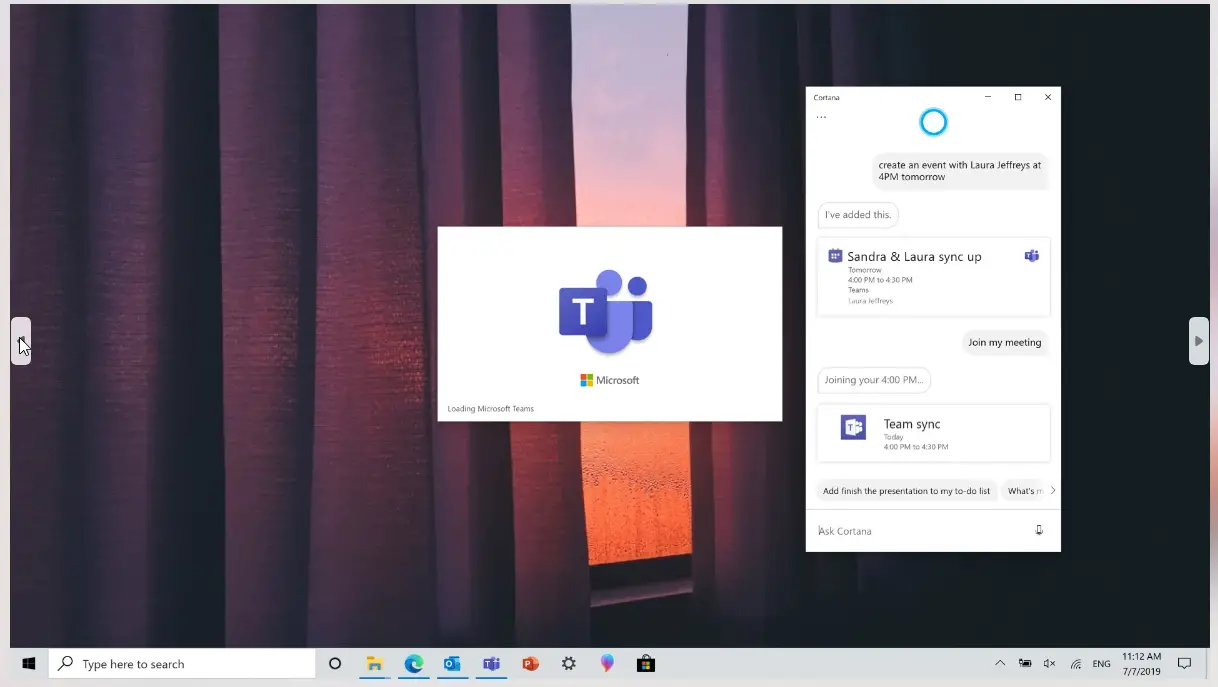
Task: Open the Sandra & Laura sync up event card
Action: [x=933, y=277]
